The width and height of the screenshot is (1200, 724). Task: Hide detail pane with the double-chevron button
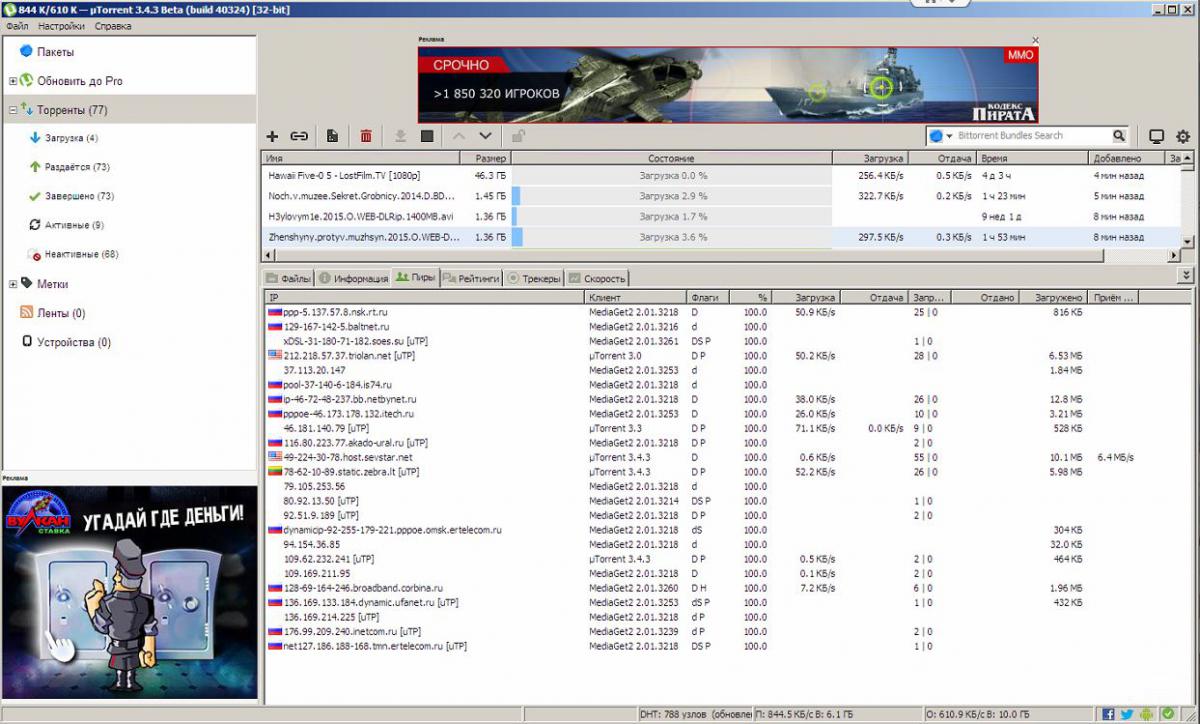(x=1186, y=275)
